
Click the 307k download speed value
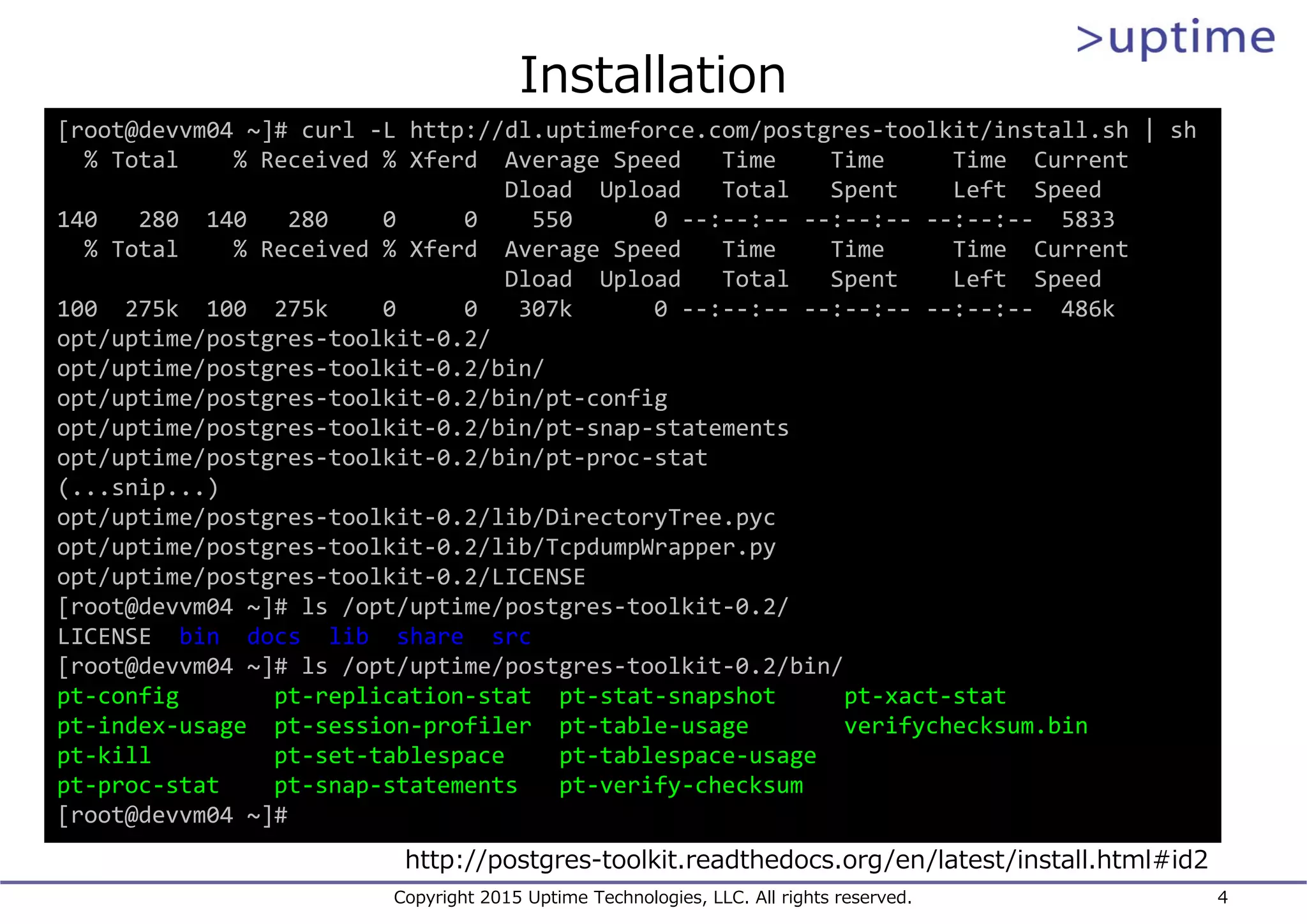[545, 309]
